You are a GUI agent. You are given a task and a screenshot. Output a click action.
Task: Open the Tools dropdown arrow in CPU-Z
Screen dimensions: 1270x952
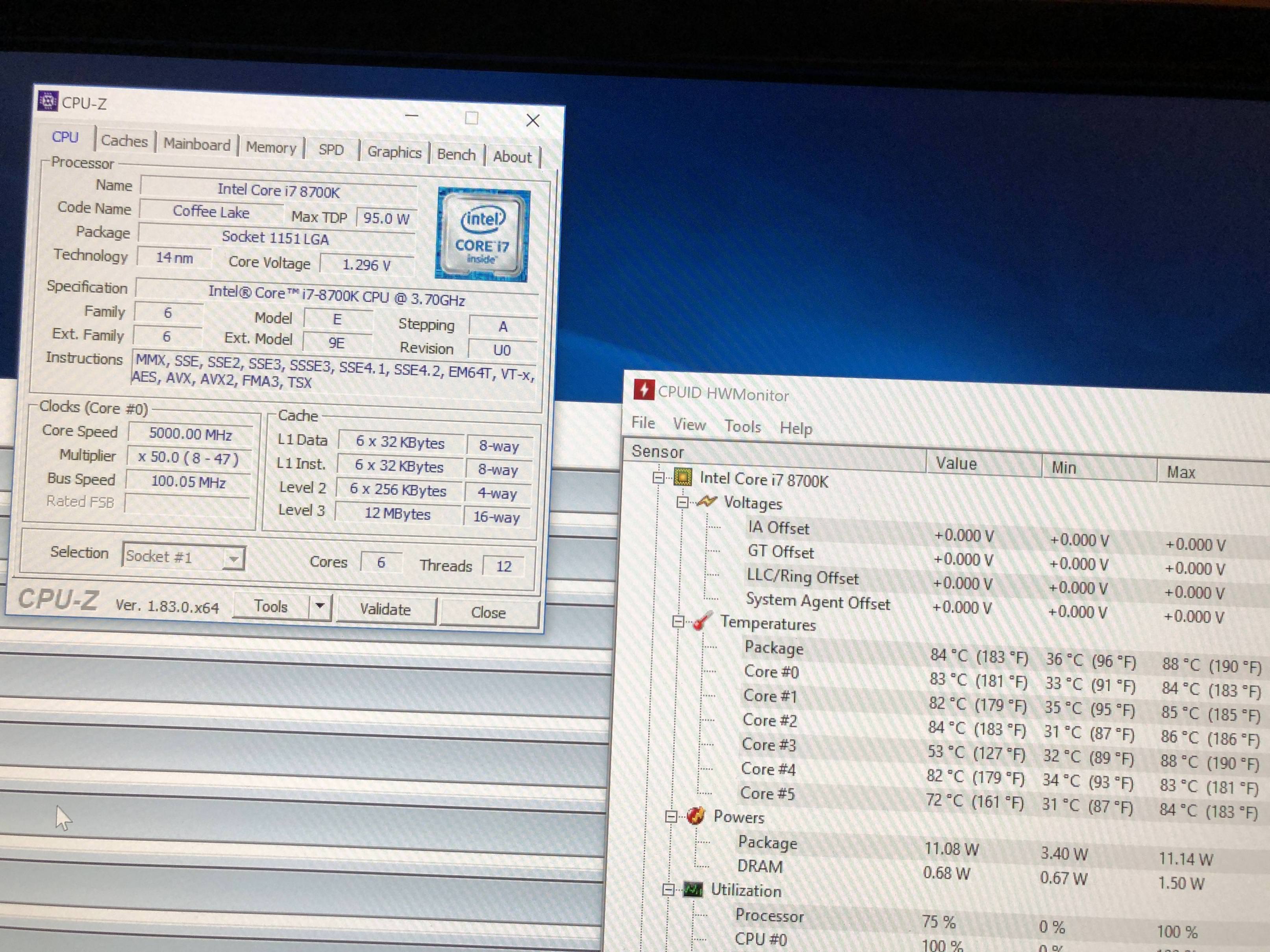coord(320,606)
